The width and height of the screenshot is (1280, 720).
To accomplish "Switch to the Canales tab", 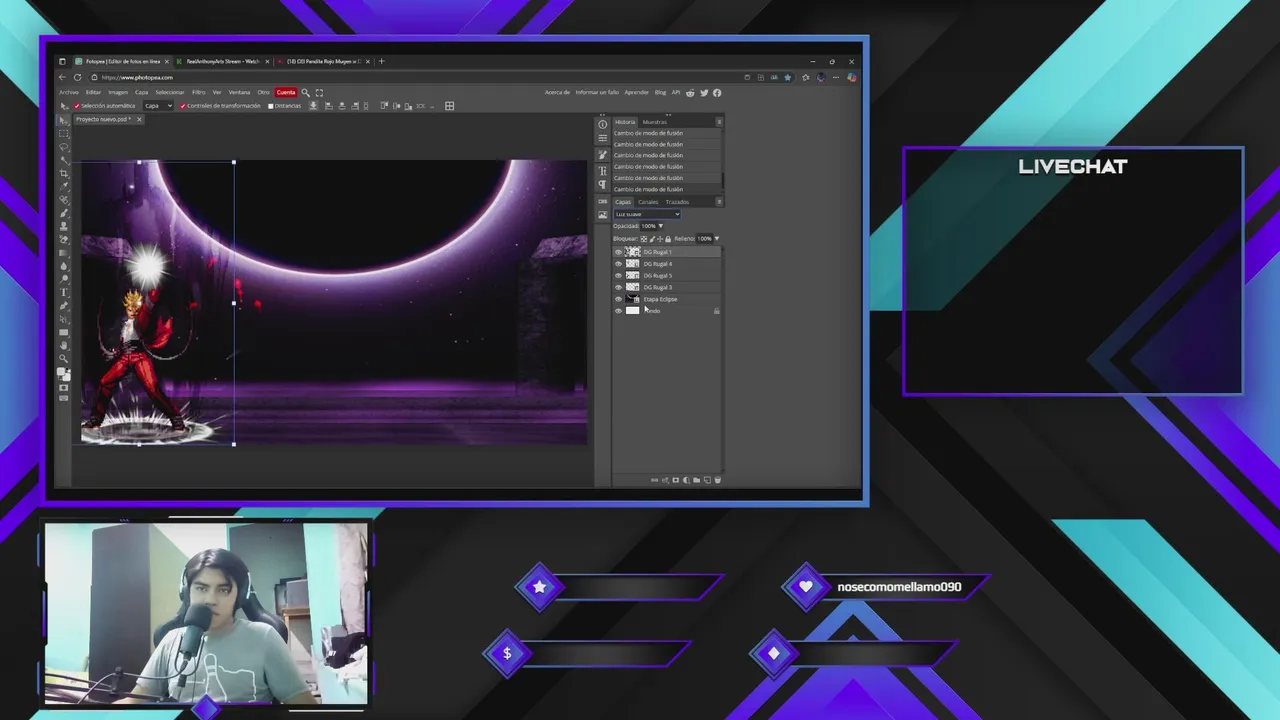I will point(648,202).
